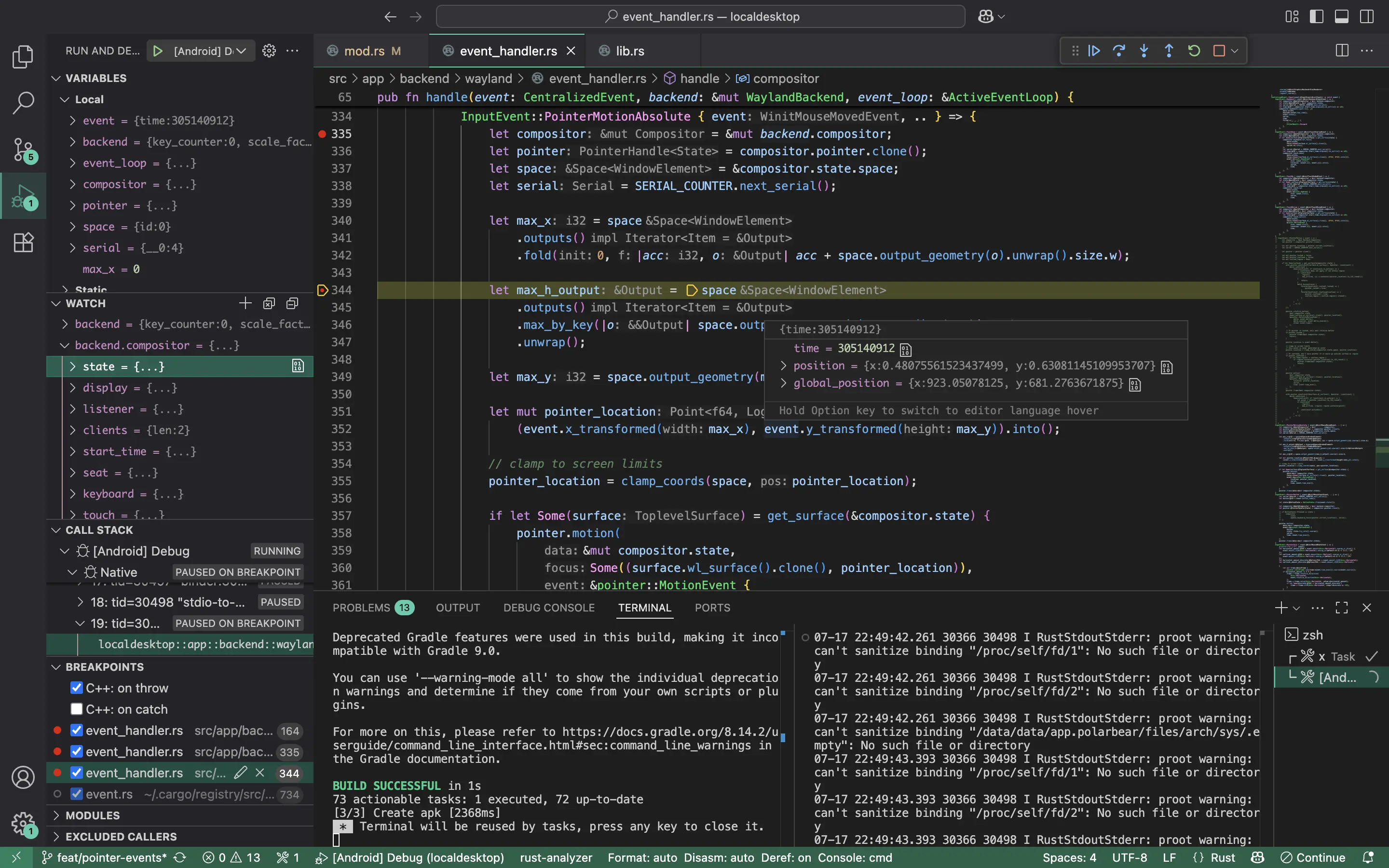Image resolution: width=1389 pixels, height=868 pixels.
Task: Click the feat/pointer-events* branch indicator
Action: [x=106, y=857]
